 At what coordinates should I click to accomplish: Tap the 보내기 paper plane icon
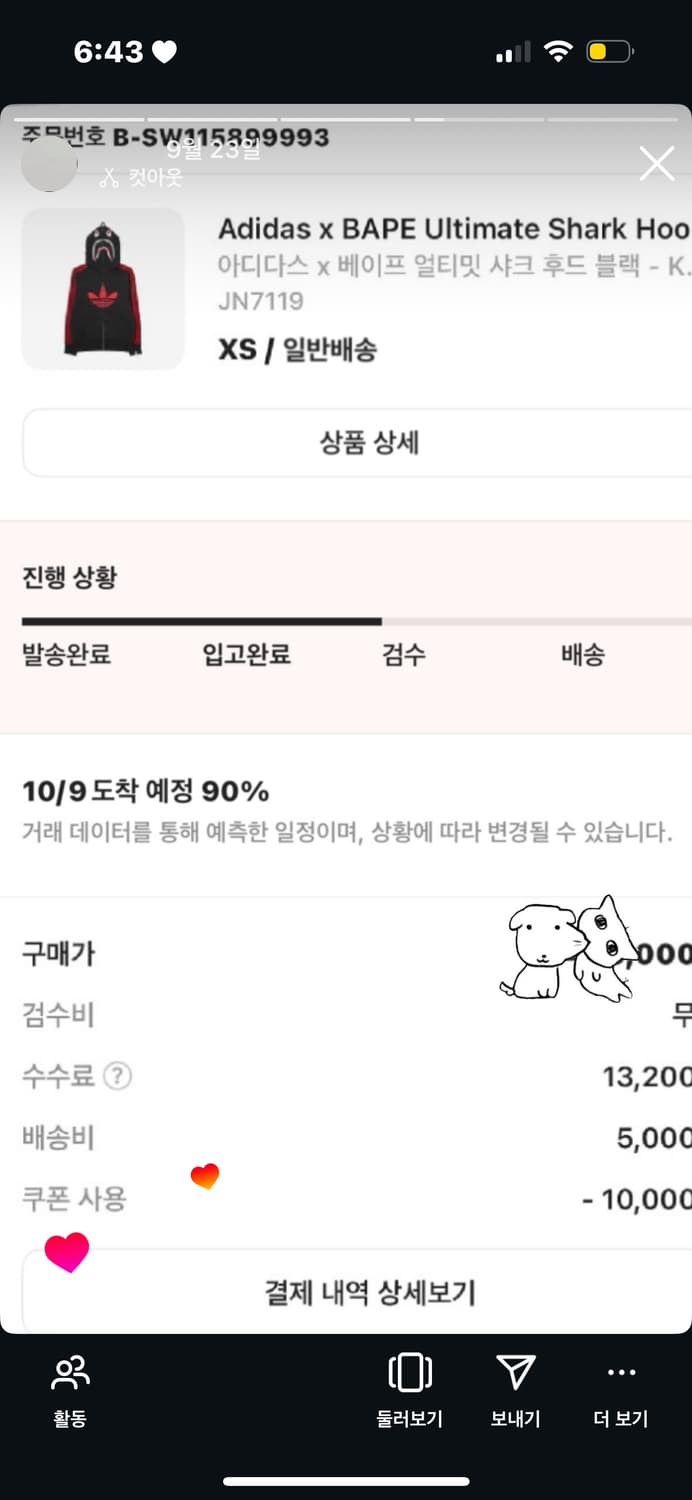pyautogui.click(x=515, y=1373)
